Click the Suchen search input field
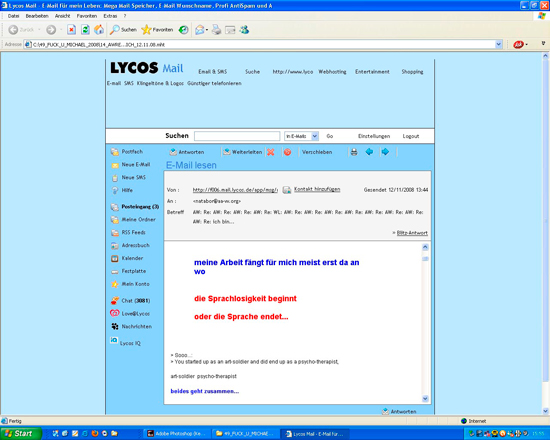This screenshot has width=550, height=440. click(x=237, y=136)
